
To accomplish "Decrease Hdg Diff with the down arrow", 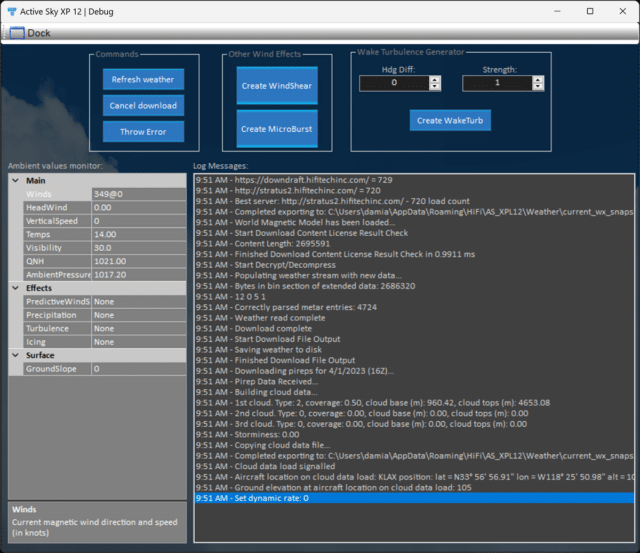I will [434, 88].
